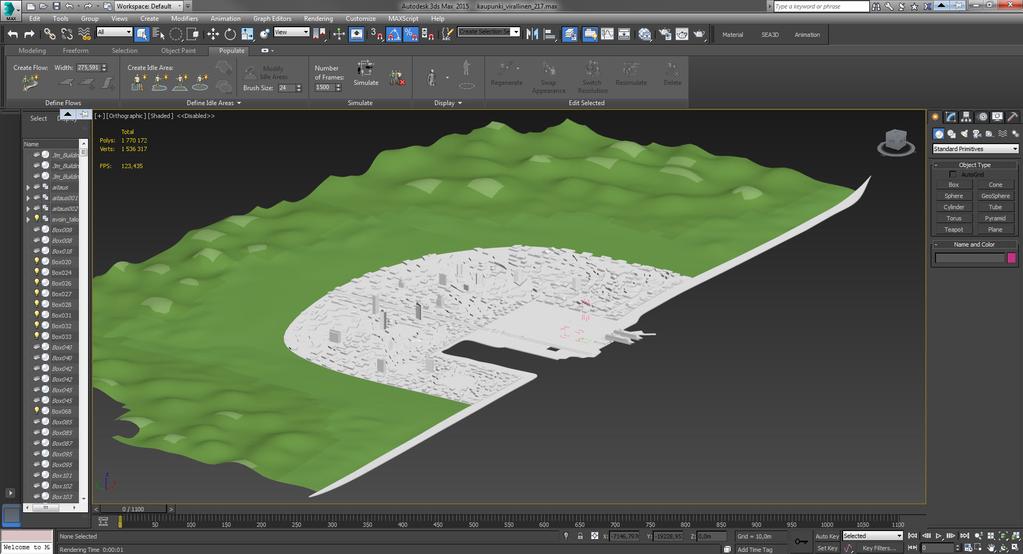Open the Utilities hammer panel tab
1023x554 pixels.
click(1013, 117)
